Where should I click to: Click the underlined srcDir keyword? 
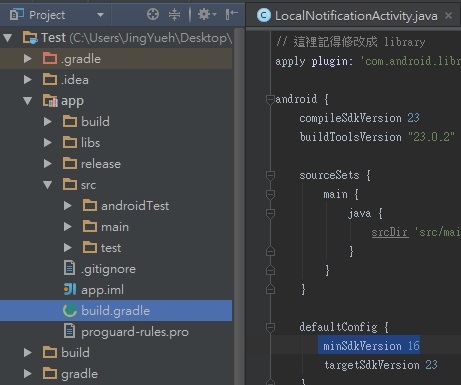point(390,232)
